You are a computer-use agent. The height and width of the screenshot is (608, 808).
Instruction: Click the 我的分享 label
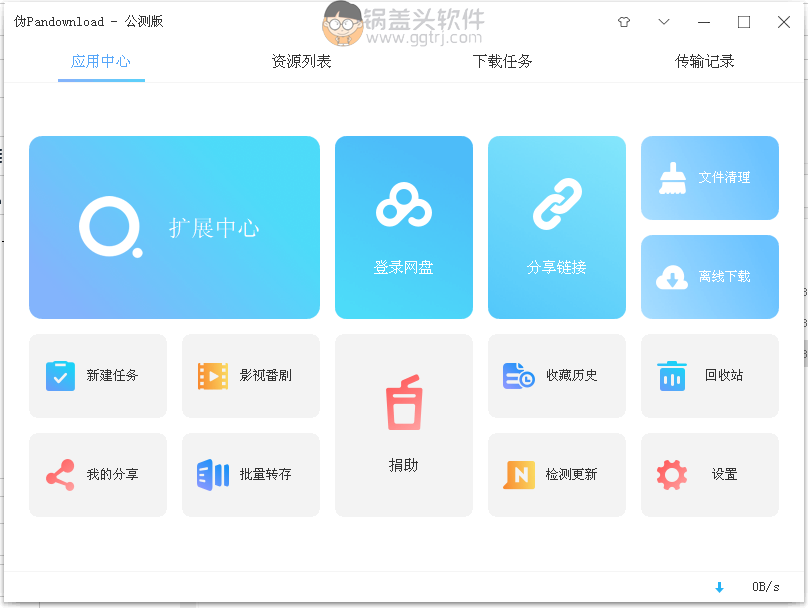112,474
